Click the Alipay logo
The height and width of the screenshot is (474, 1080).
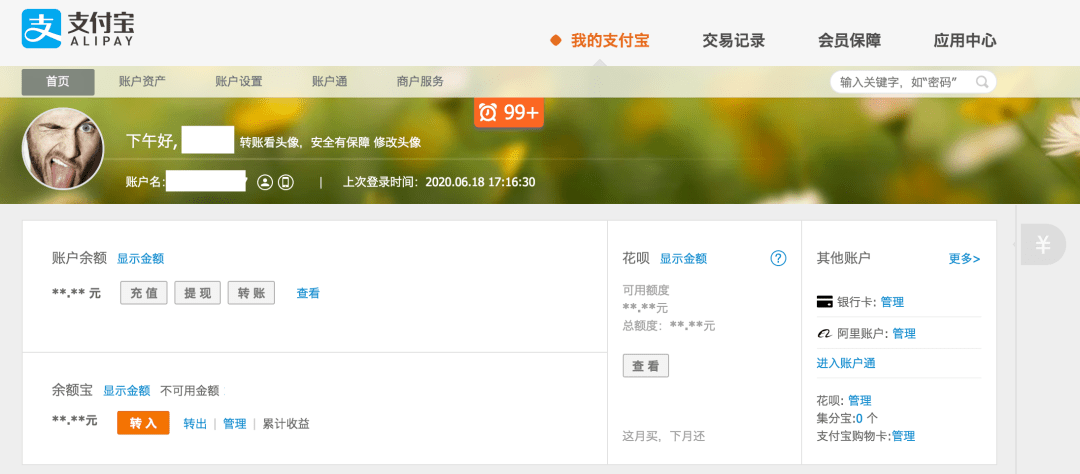point(78,29)
